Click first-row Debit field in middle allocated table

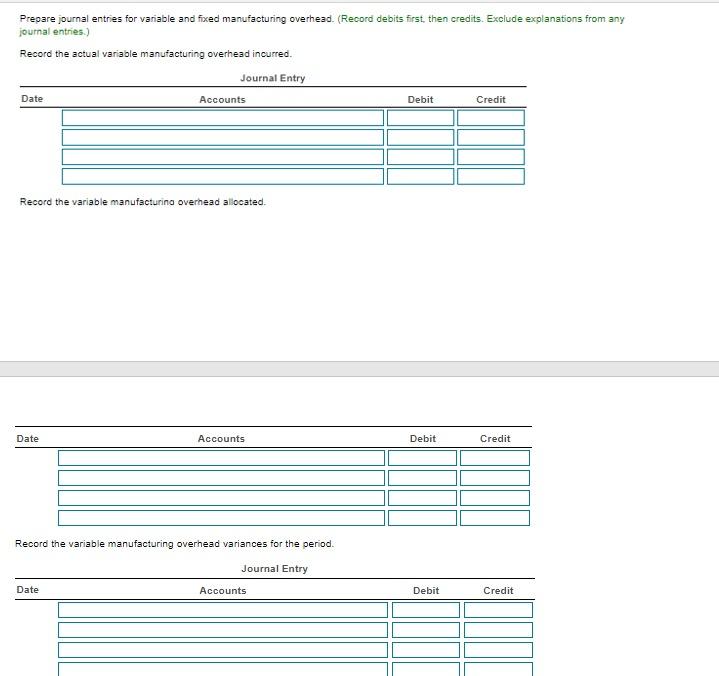[422, 458]
